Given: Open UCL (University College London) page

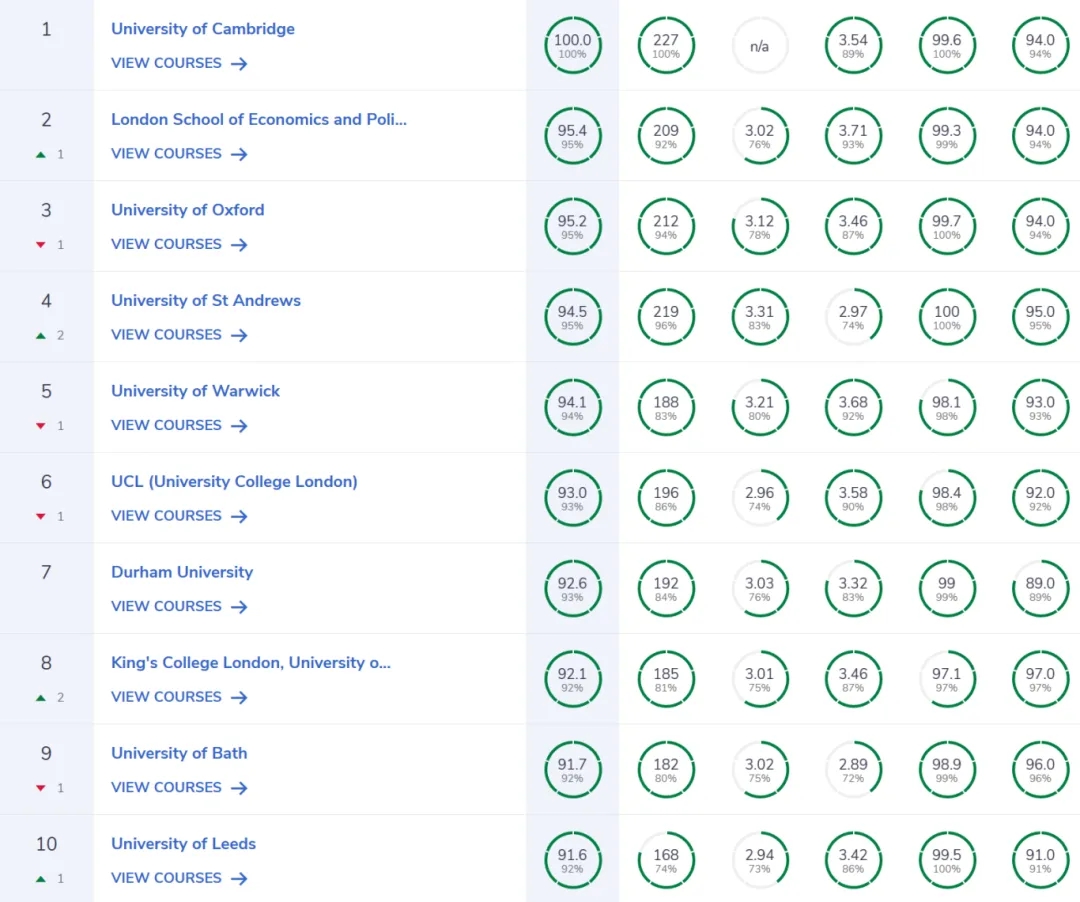Looking at the screenshot, I should click(234, 481).
